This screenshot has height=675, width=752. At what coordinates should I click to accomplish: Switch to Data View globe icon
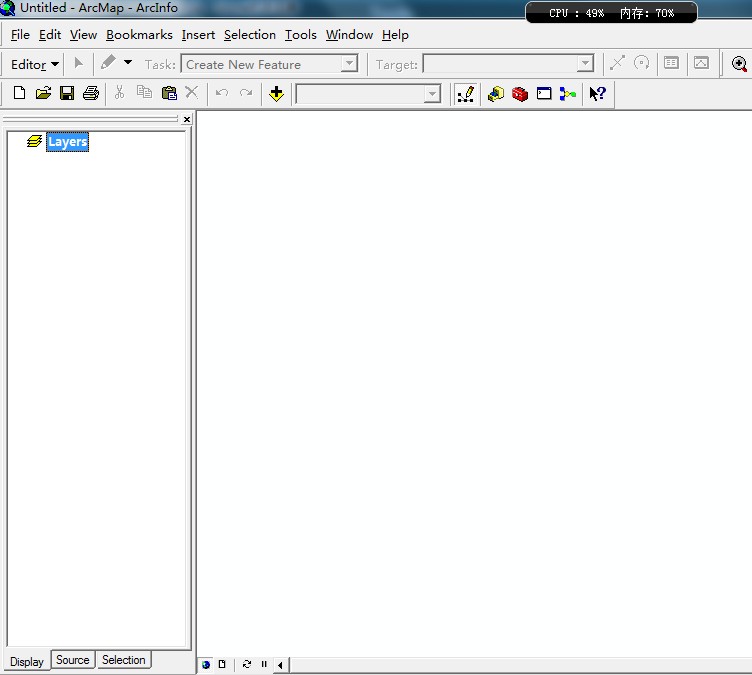coord(206,664)
